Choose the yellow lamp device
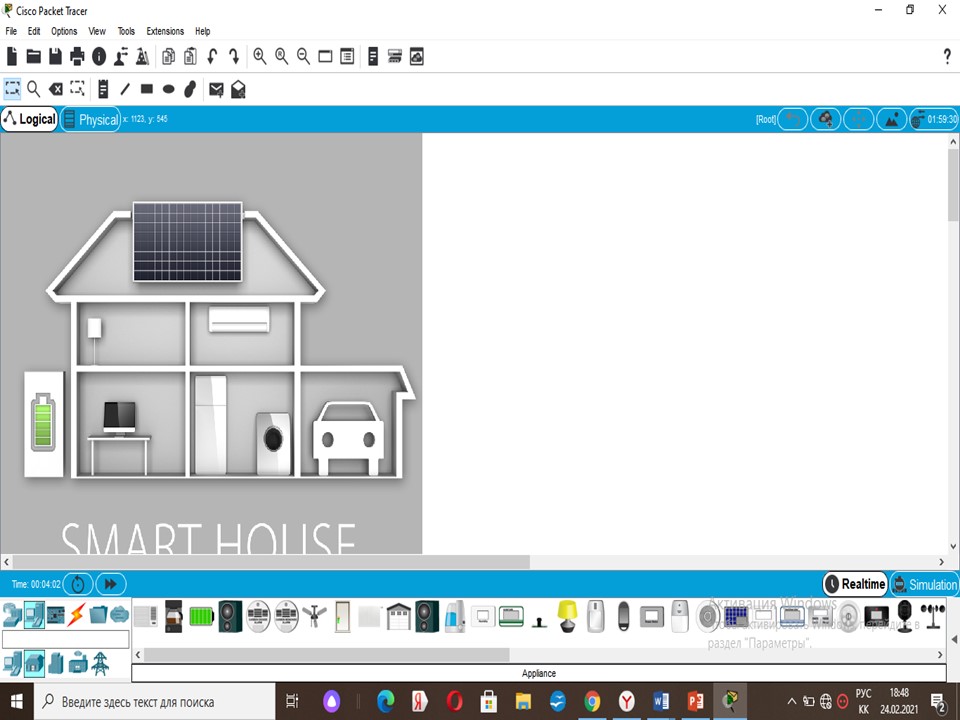 tap(567, 614)
